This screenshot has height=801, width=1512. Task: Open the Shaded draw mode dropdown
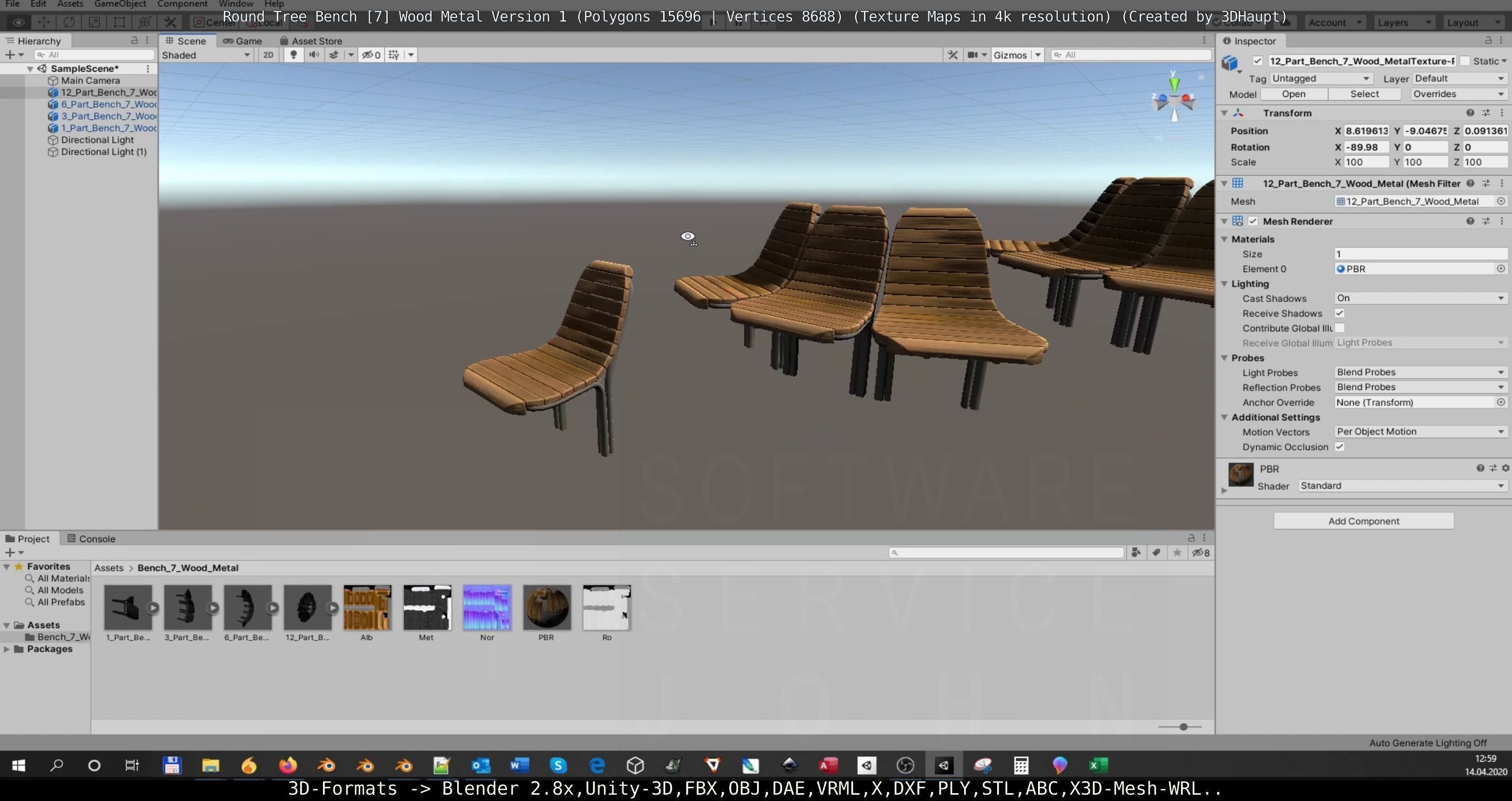click(x=206, y=55)
